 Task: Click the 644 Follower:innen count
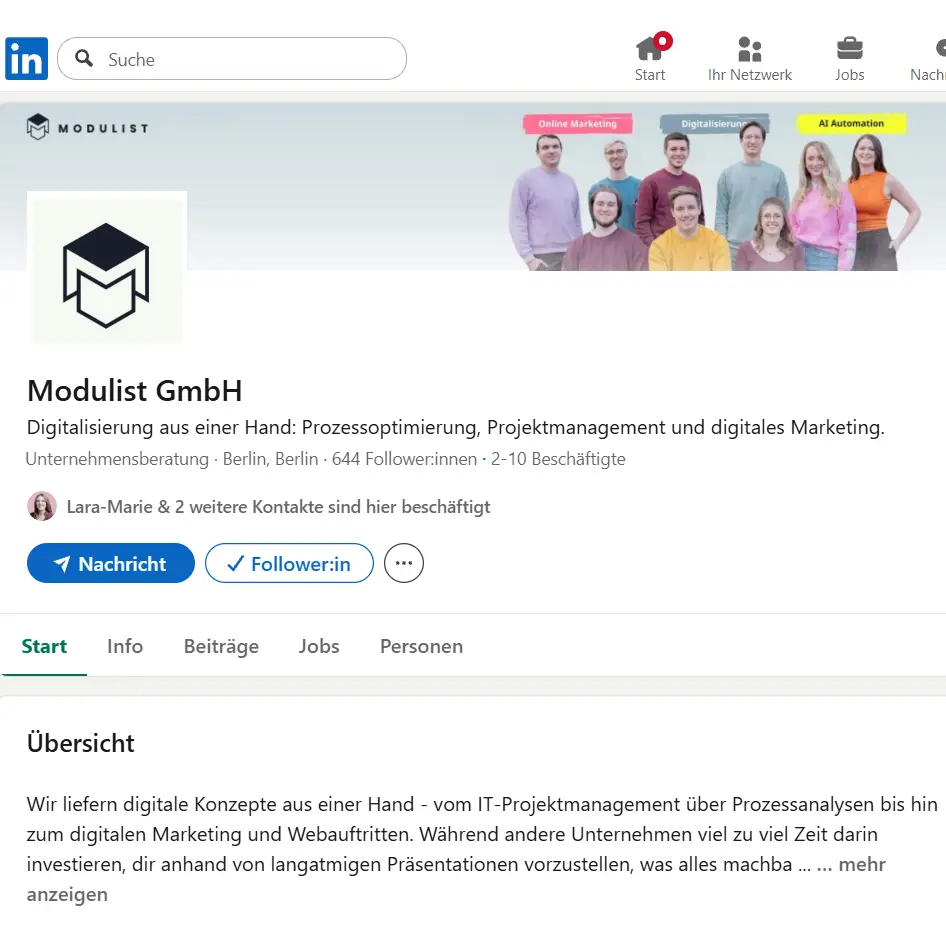pyautogui.click(x=404, y=459)
